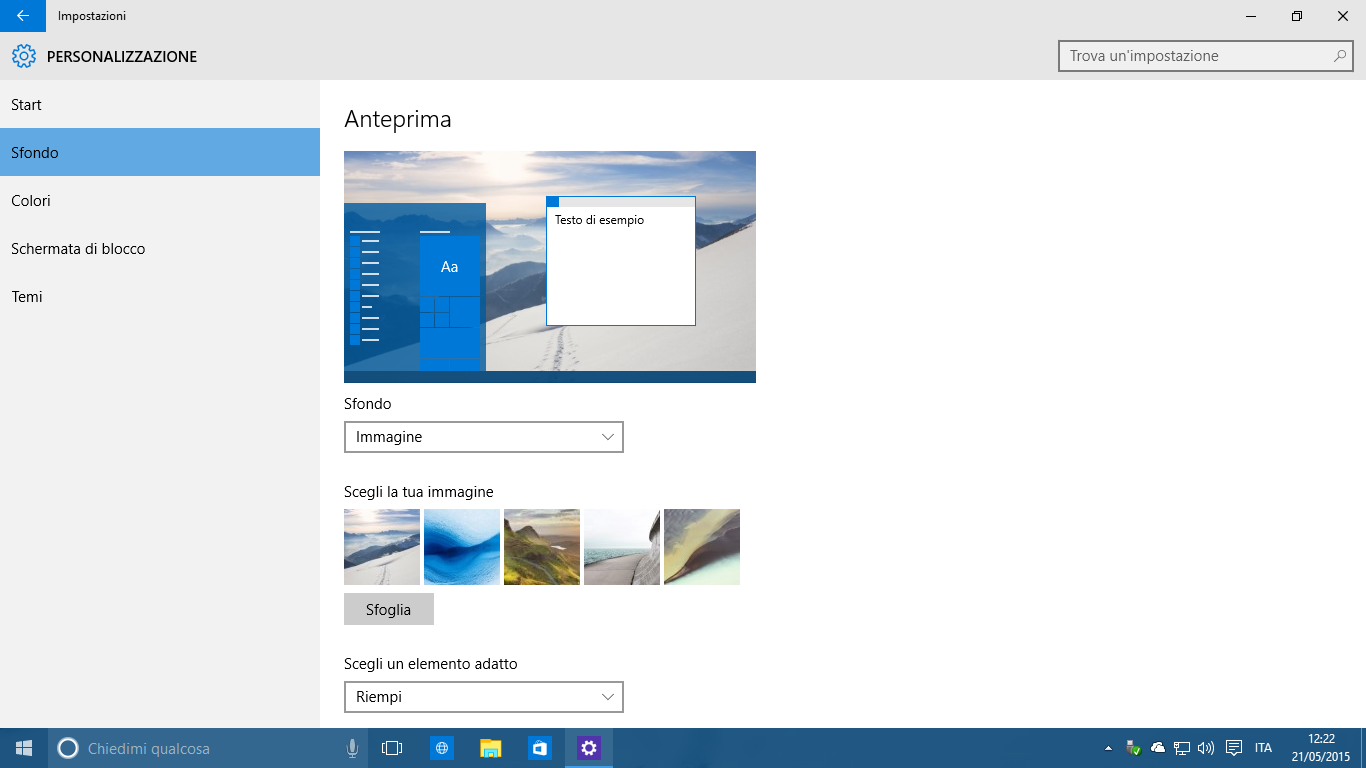Open the Temi section
The width and height of the screenshot is (1366, 768).
[160, 297]
